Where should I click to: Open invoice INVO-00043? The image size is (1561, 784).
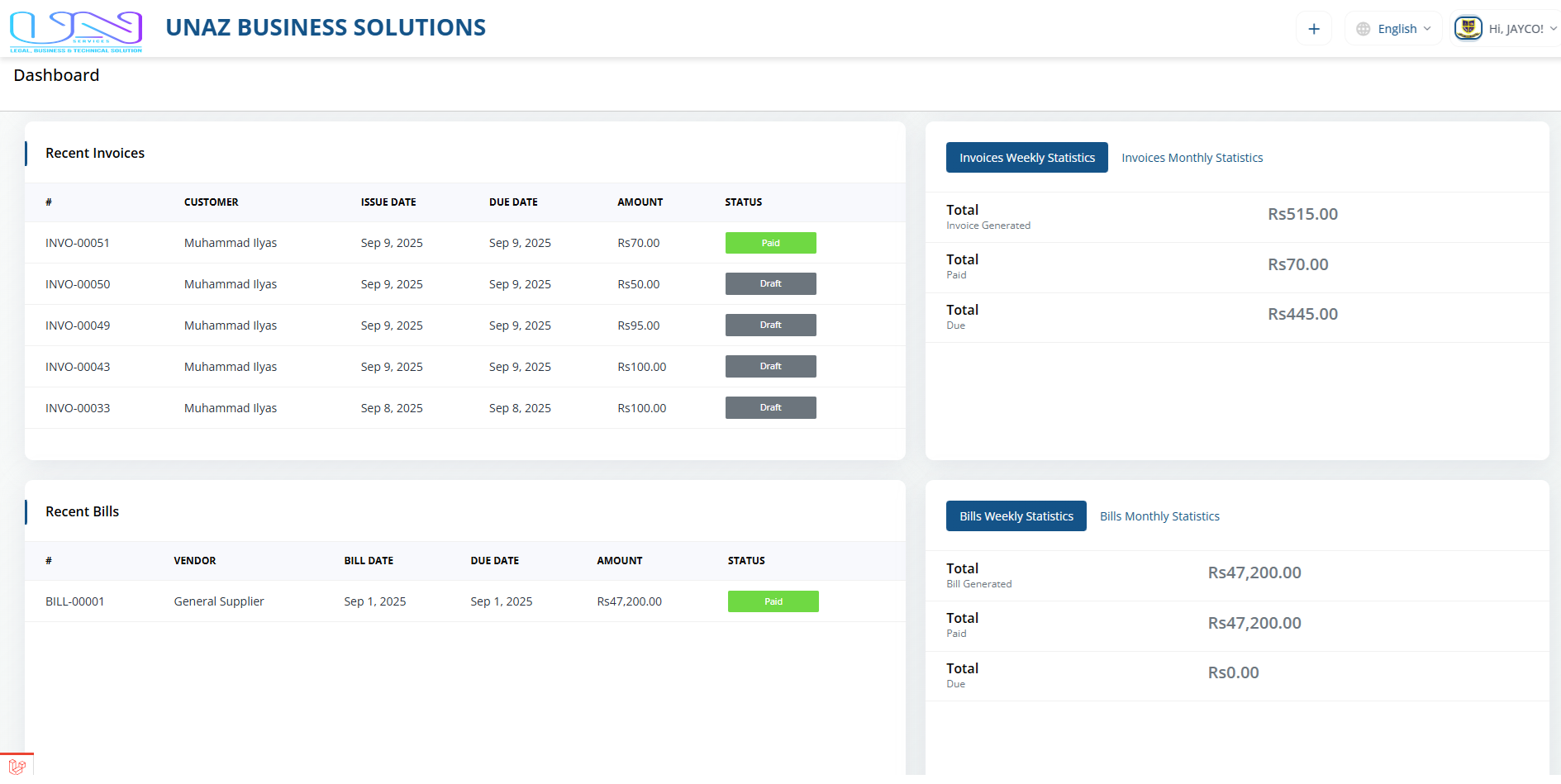tap(78, 367)
